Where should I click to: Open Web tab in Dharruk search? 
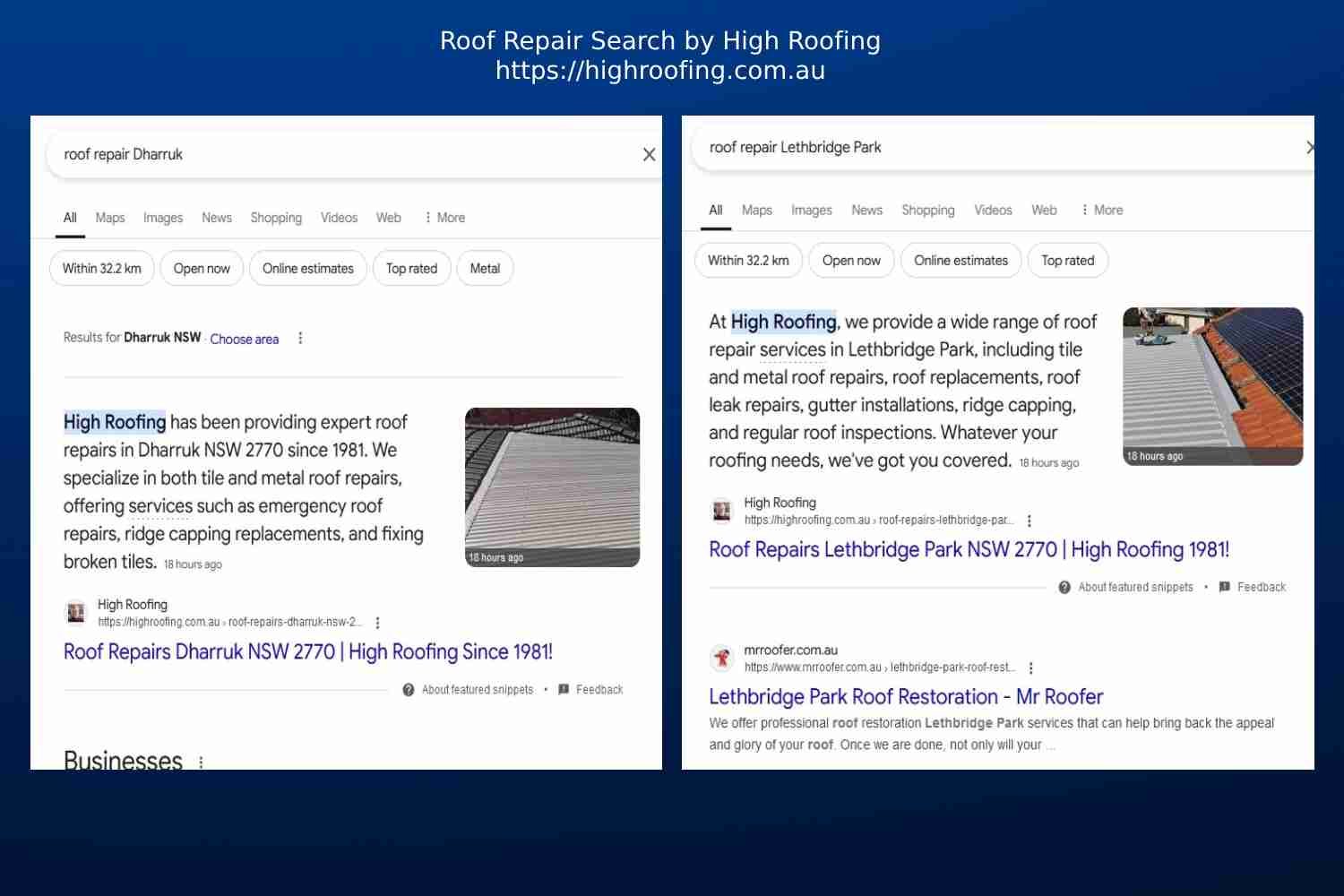(x=389, y=218)
